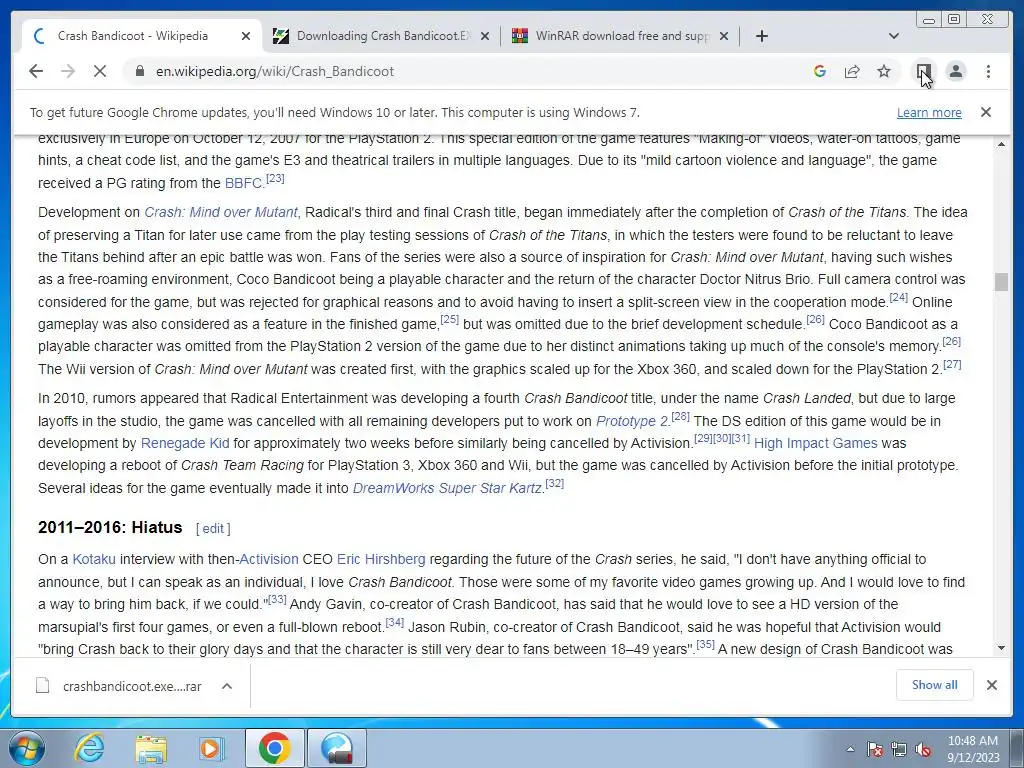Screen dimensions: 1024x768
Task: Click the Google search icon in address bar
Action: pos(820,71)
